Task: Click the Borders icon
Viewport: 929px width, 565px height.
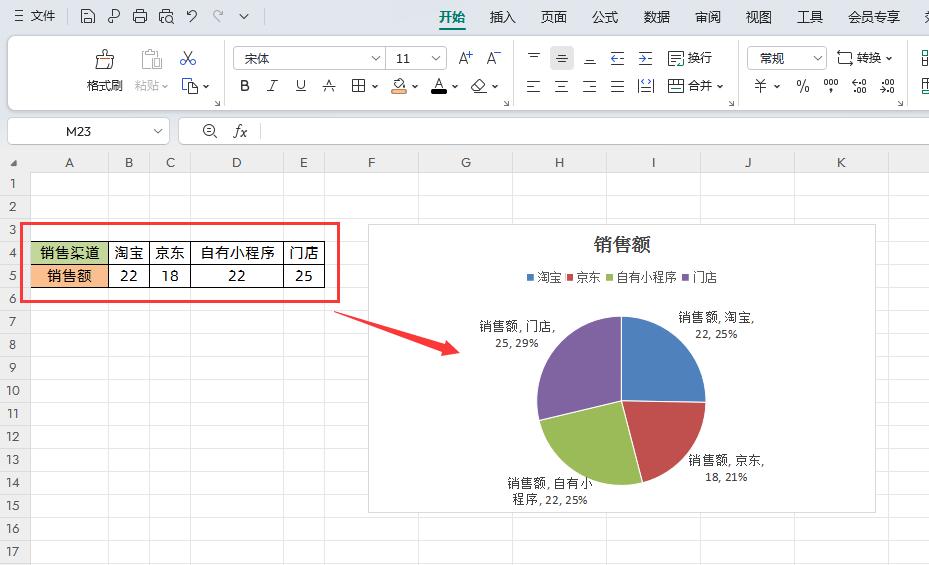Action: click(x=358, y=86)
